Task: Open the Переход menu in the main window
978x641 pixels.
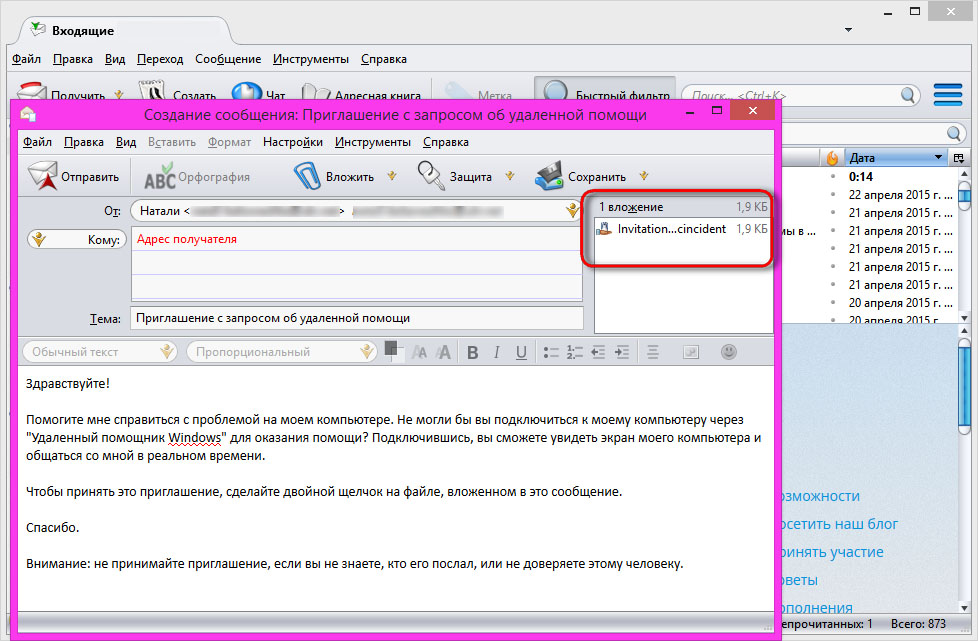Action: [160, 59]
